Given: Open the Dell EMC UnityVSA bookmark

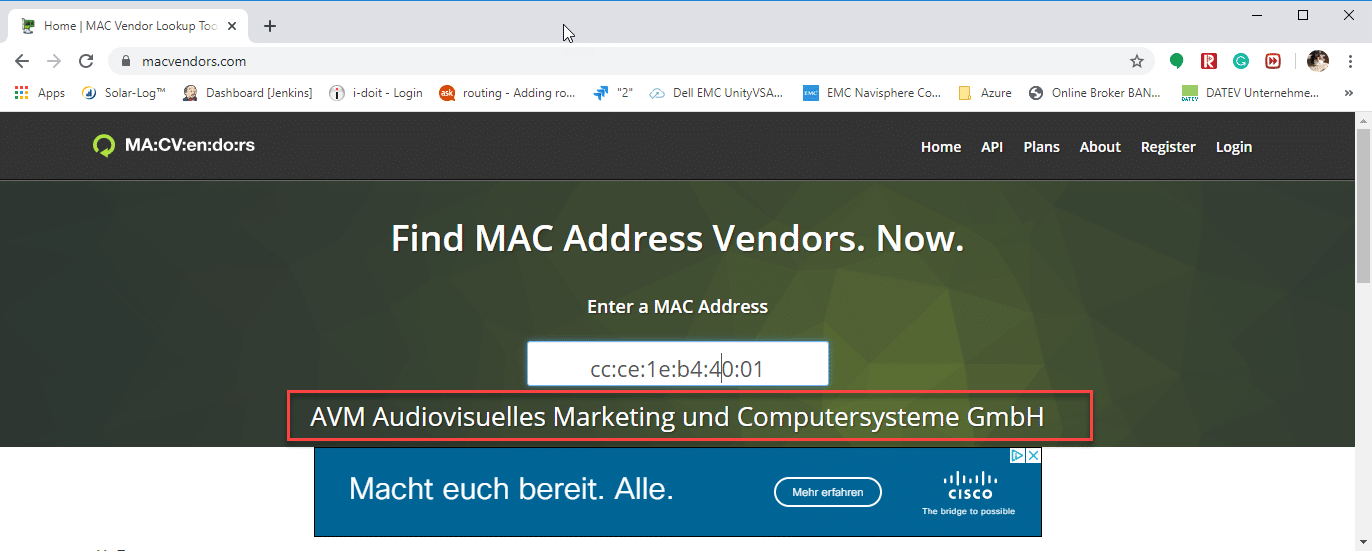Looking at the screenshot, I should 717,93.
